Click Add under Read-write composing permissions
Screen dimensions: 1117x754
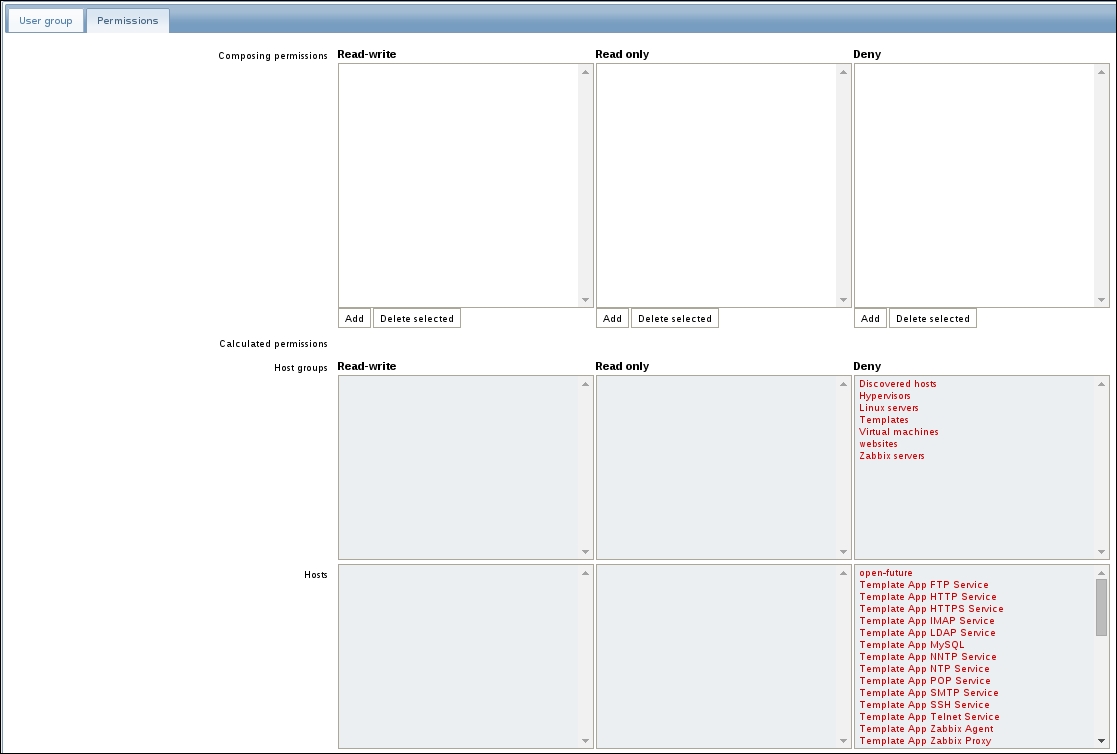tap(354, 319)
